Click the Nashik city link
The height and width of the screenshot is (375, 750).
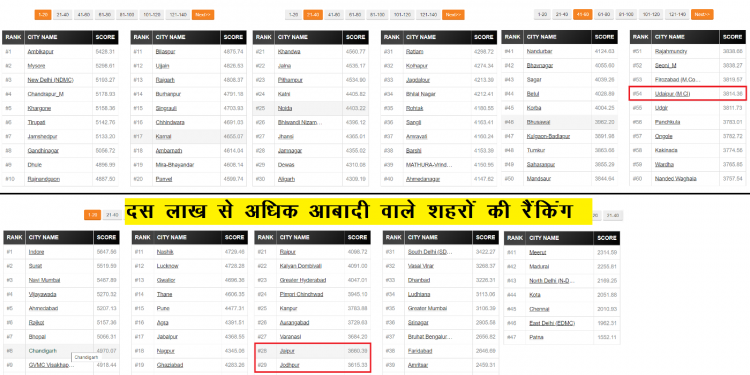point(165,252)
